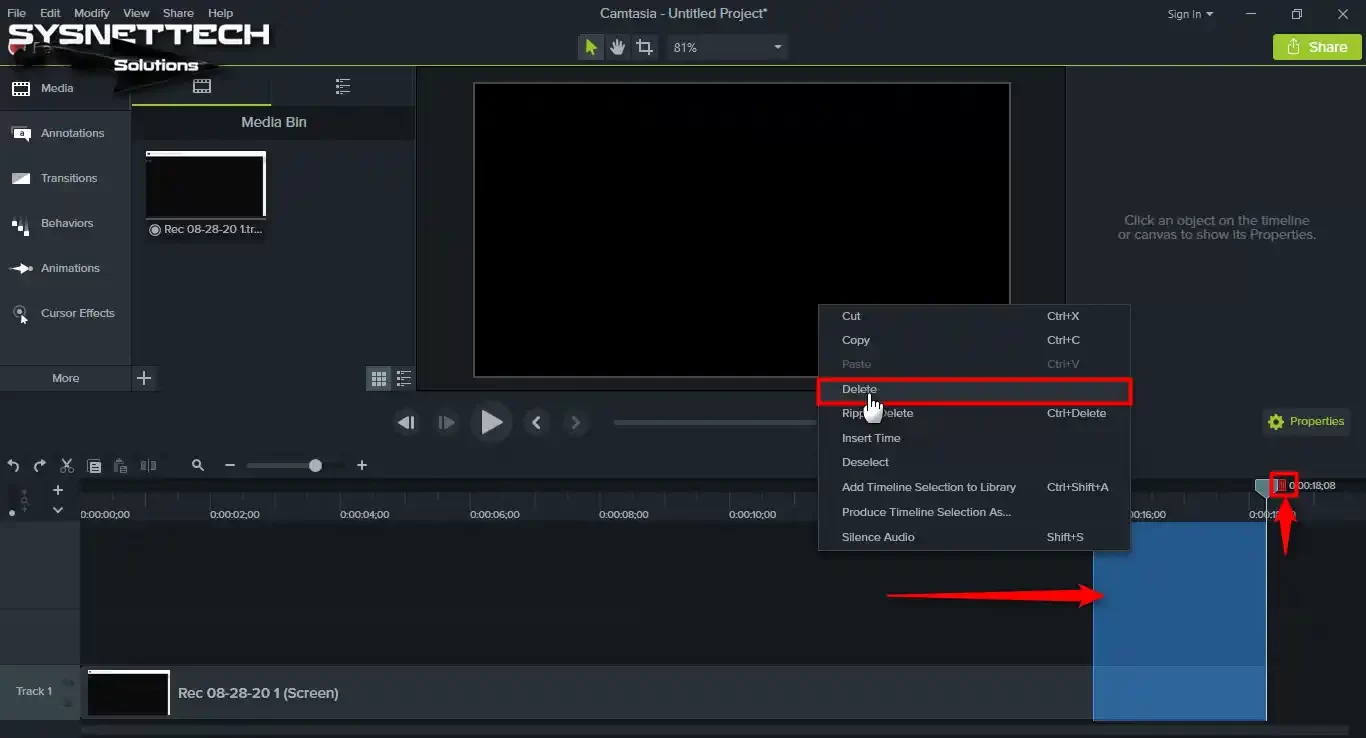This screenshot has height=738, width=1366.
Task: Open the View menu
Action: pos(136,13)
